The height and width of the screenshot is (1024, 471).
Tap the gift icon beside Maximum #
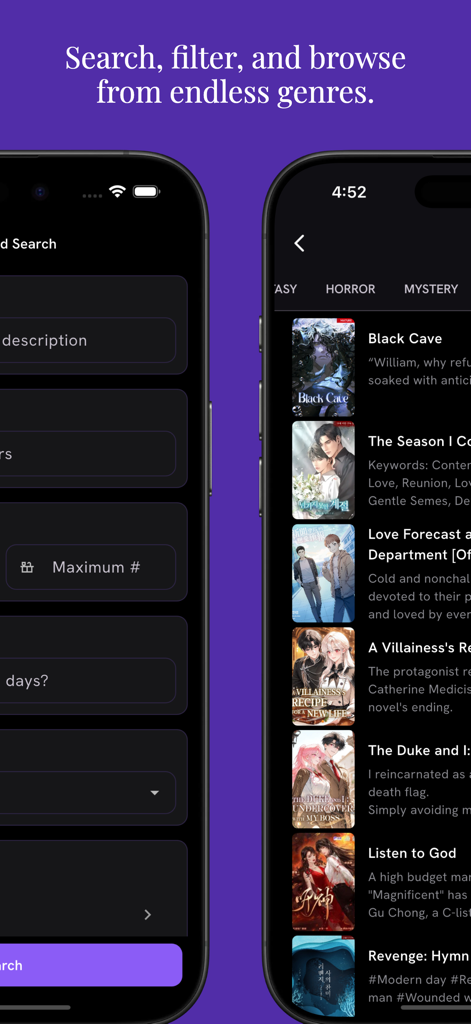27,567
